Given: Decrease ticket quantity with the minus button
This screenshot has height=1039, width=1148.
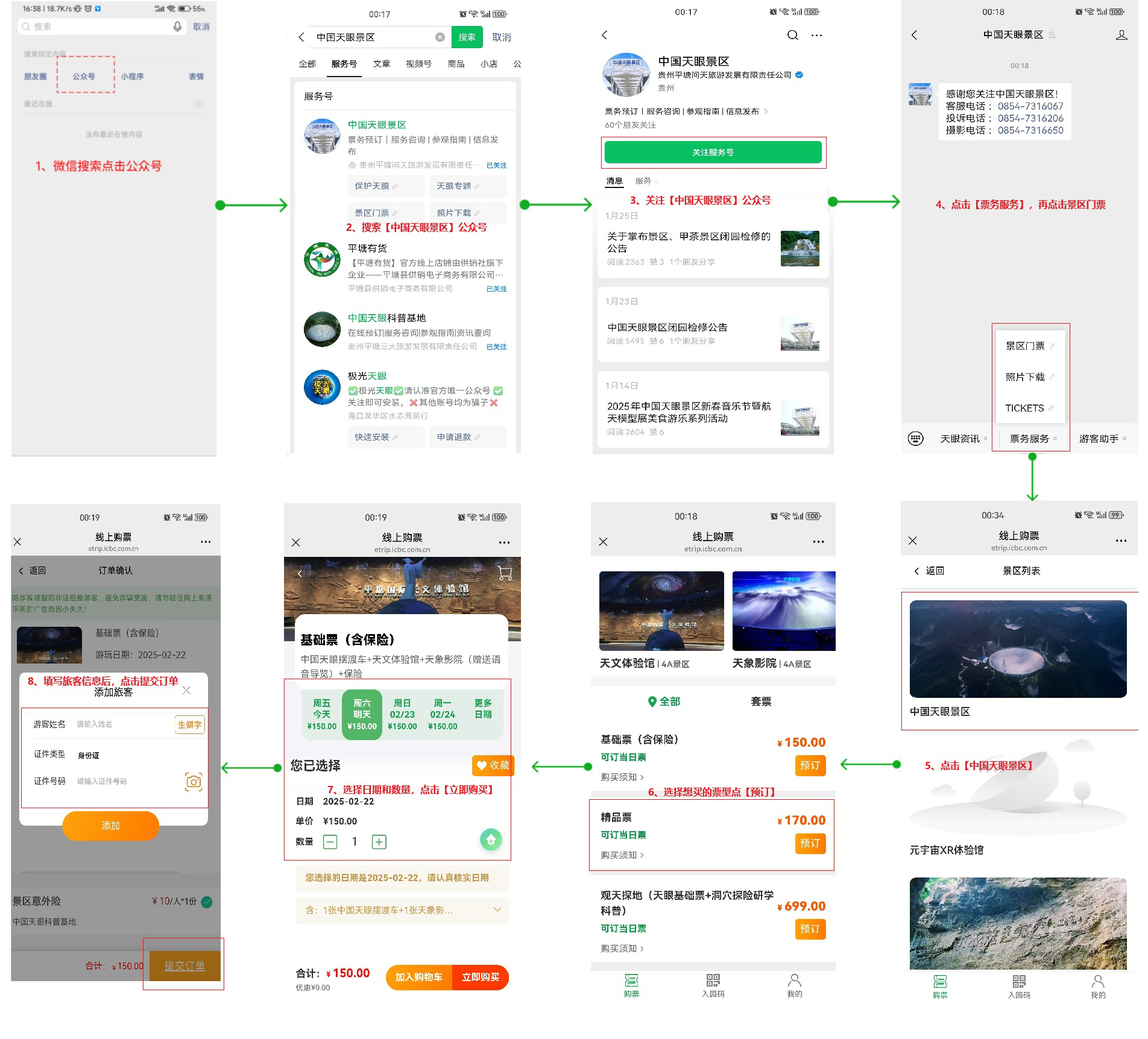Looking at the screenshot, I should [330, 842].
